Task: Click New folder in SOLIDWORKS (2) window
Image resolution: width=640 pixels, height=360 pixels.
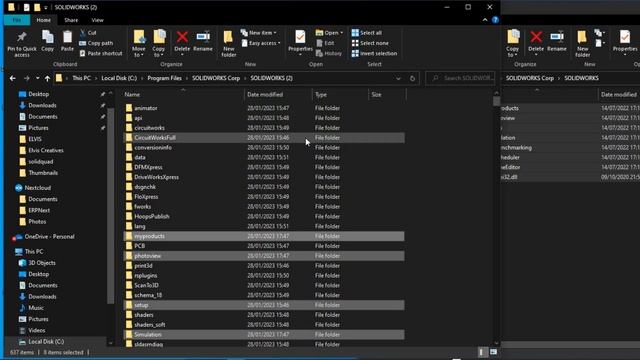Action: pos(229,43)
